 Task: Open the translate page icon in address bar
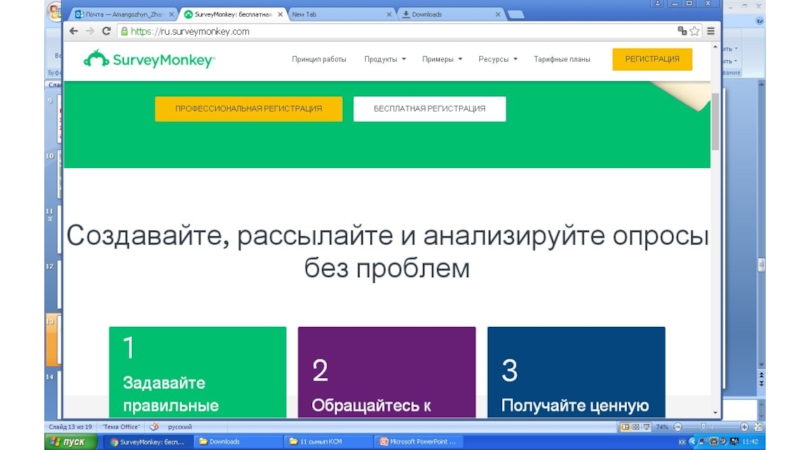682,31
